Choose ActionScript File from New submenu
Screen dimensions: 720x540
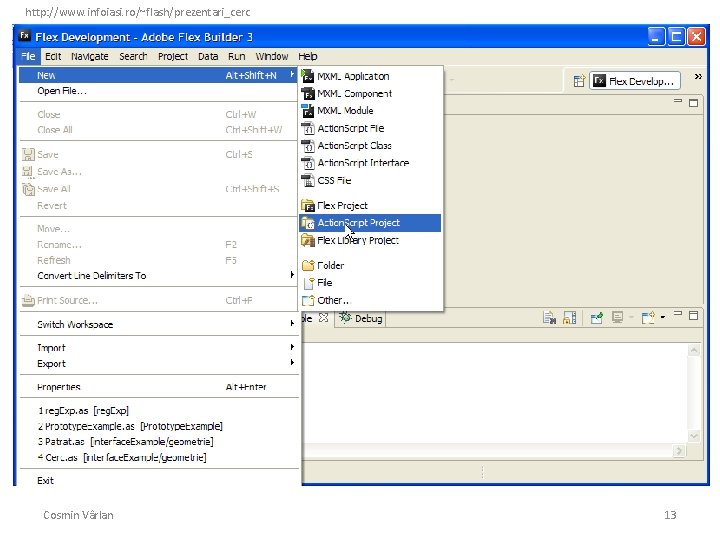pyautogui.click(x=370, y=128)
